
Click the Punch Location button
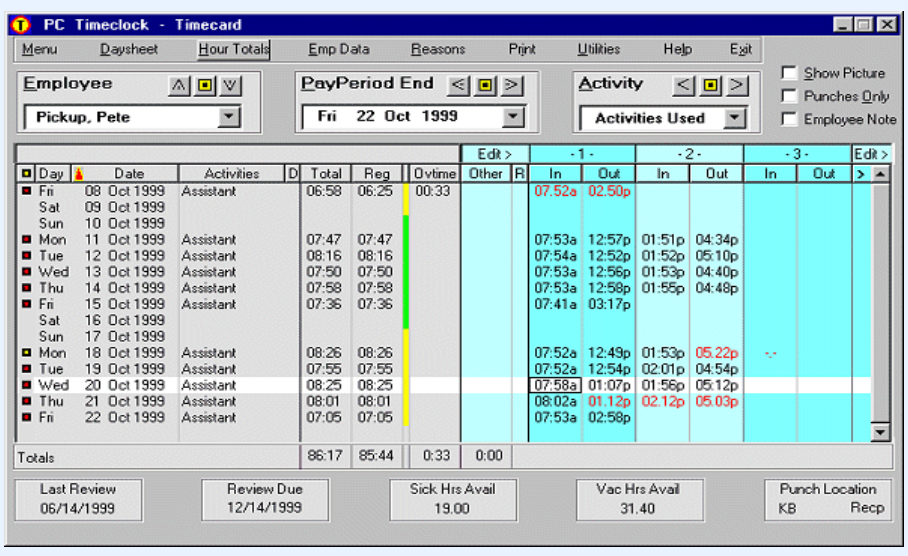pyautogui.click(x=828, y=499)
